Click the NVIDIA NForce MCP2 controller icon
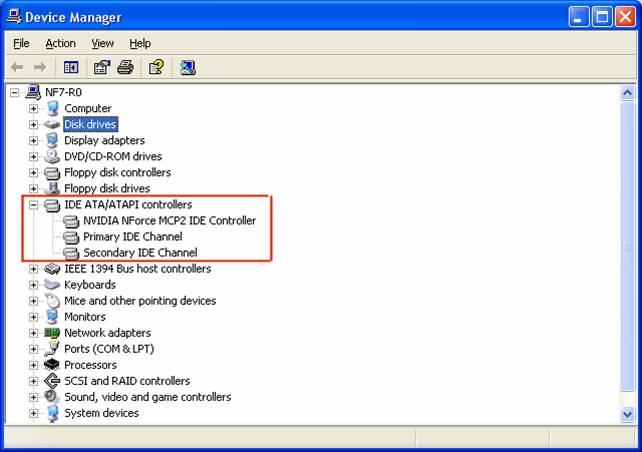The width and height of the screenshot is (642, 452). [x=71, y=221]
